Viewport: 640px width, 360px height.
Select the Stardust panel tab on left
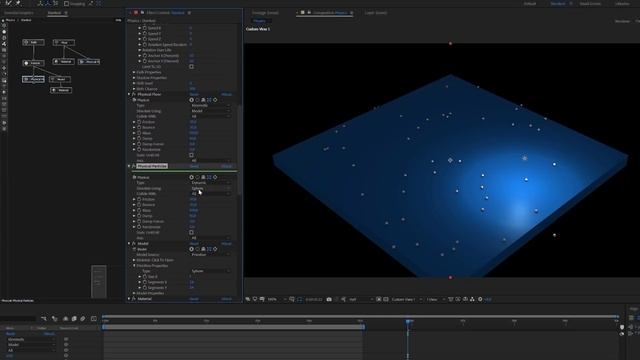click(54, 13)
